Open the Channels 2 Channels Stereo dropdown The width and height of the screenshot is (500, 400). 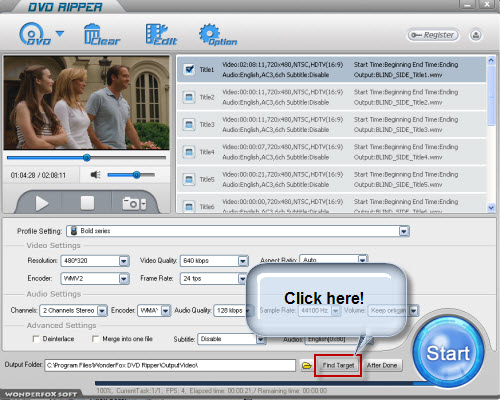pos(102,311)
